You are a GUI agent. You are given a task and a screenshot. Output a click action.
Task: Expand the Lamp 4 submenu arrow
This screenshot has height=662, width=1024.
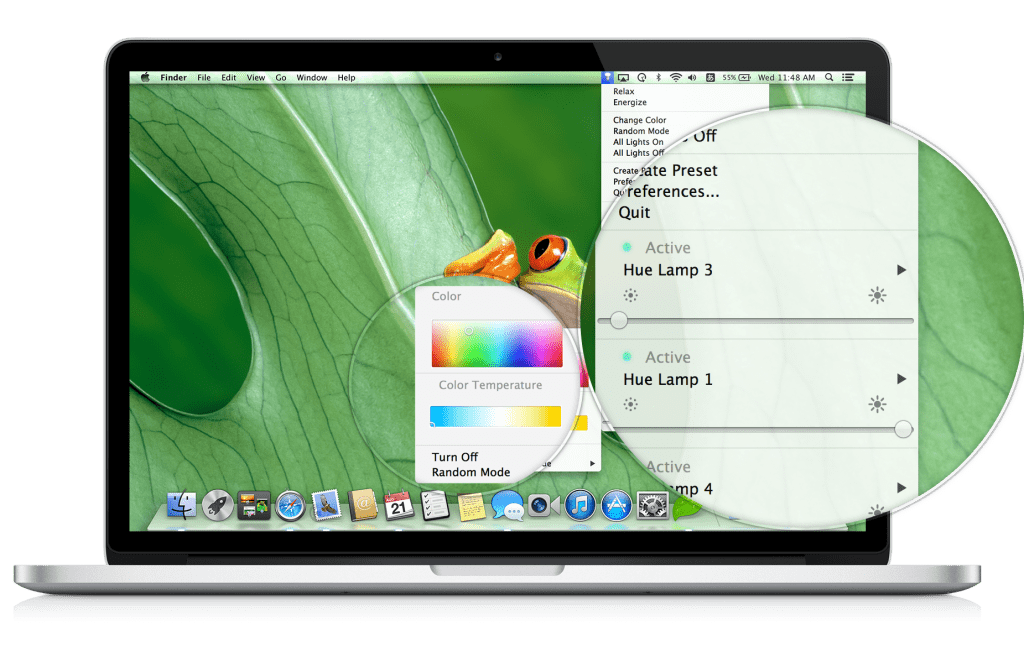901,488
